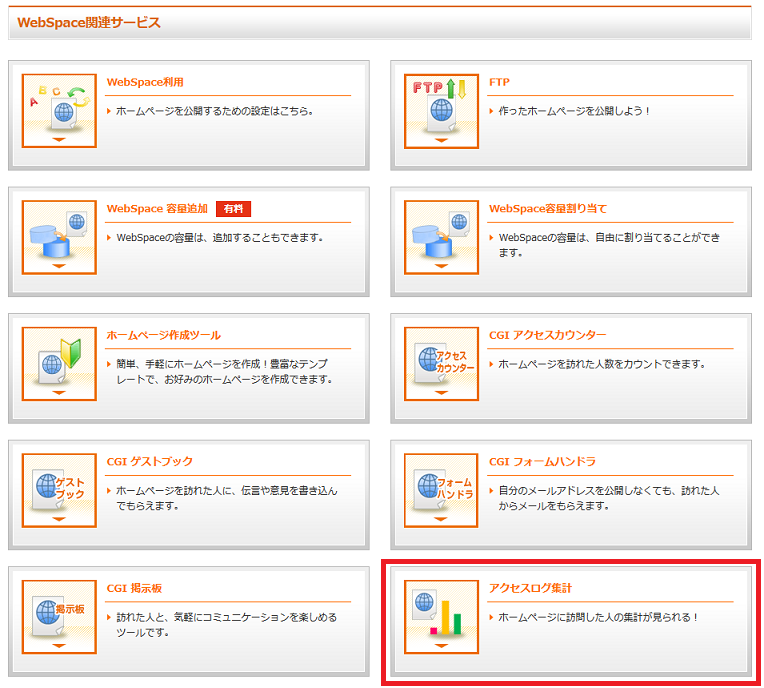Click text 作ったホームページを公開しよう！
Image resolution: width=764 pixels, height=688 pixels.
(575, 111)
